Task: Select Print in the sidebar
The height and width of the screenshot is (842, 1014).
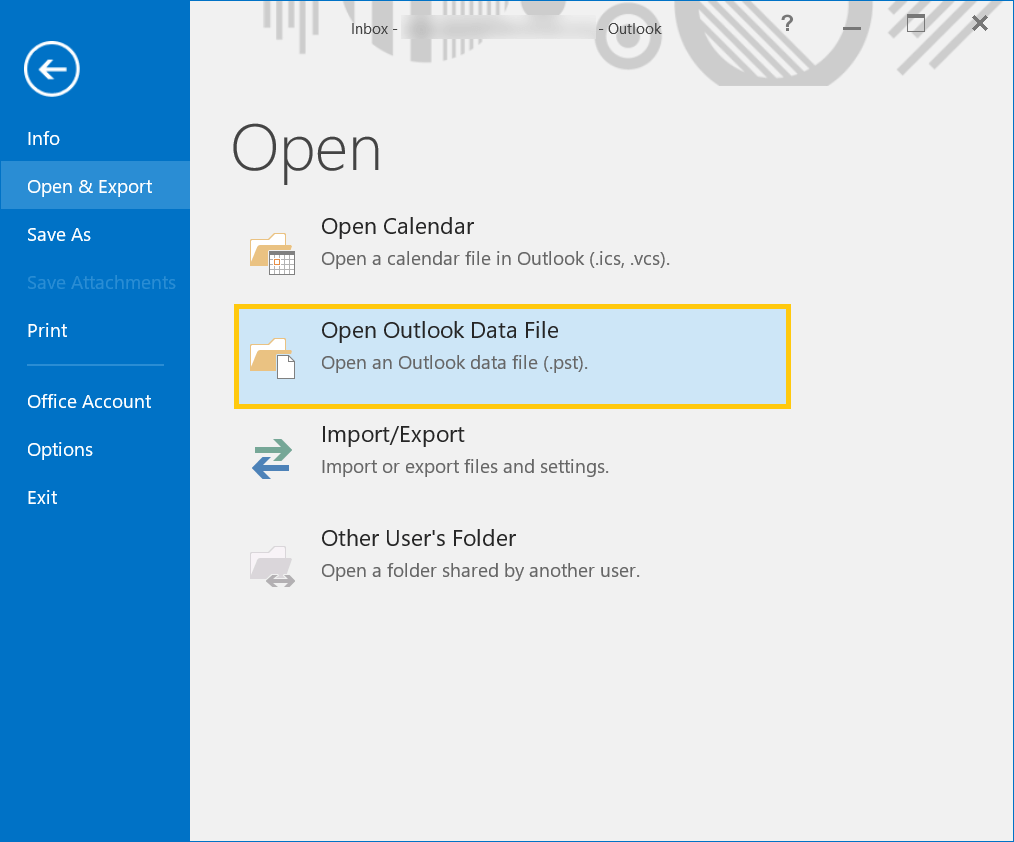Action: click(x=47, y=330)
